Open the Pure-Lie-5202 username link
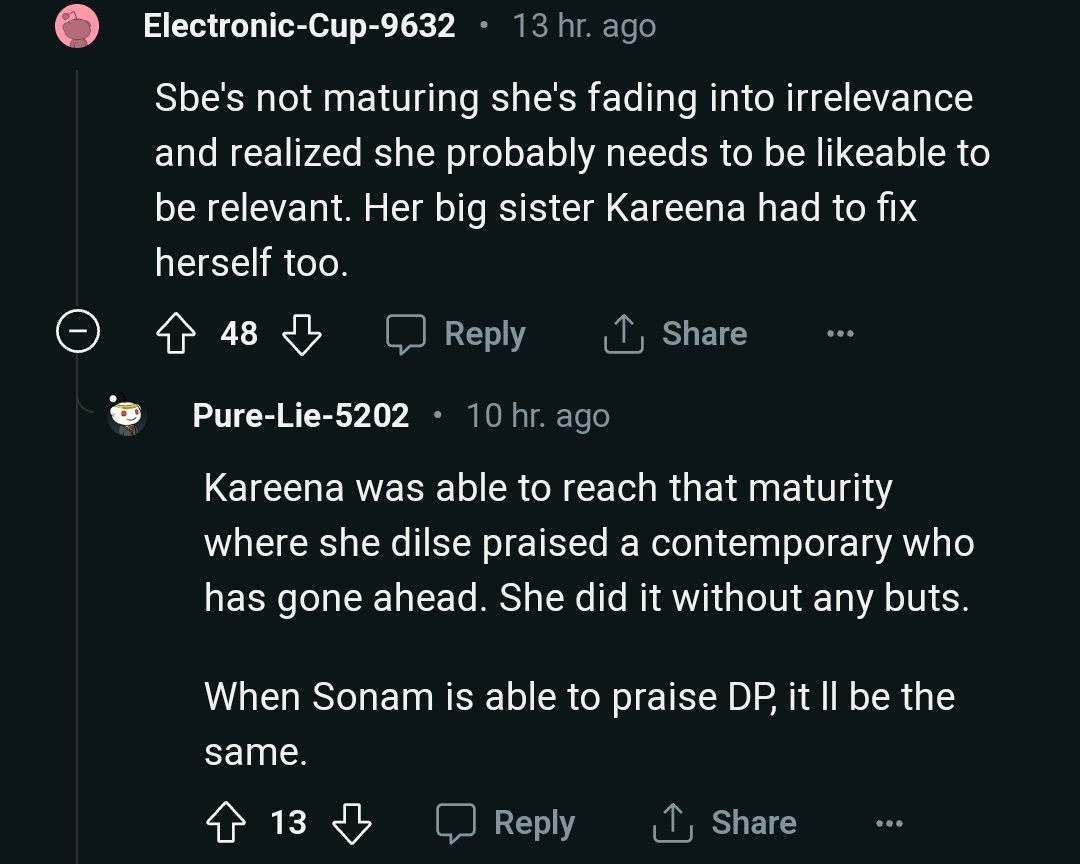The width and height of the screenshot is (1080, 864). (x=300, y=416)
